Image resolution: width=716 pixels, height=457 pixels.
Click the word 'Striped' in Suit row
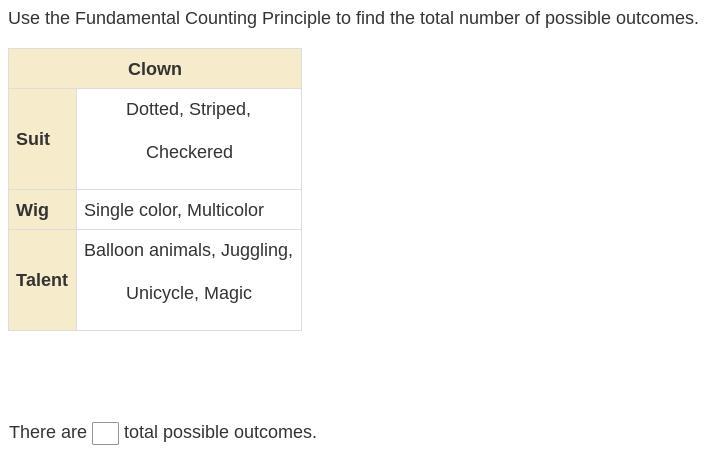218,109
